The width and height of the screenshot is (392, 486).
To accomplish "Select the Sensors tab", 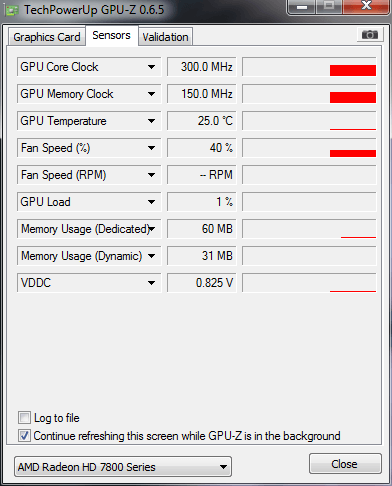I will [111, 35].
